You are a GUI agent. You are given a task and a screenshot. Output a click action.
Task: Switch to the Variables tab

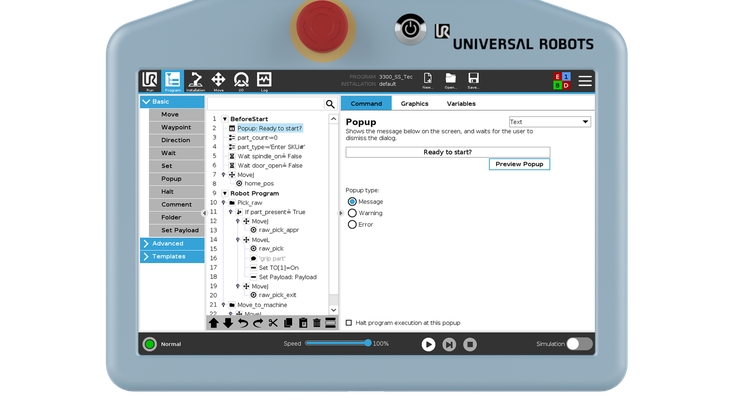[460, 103]
